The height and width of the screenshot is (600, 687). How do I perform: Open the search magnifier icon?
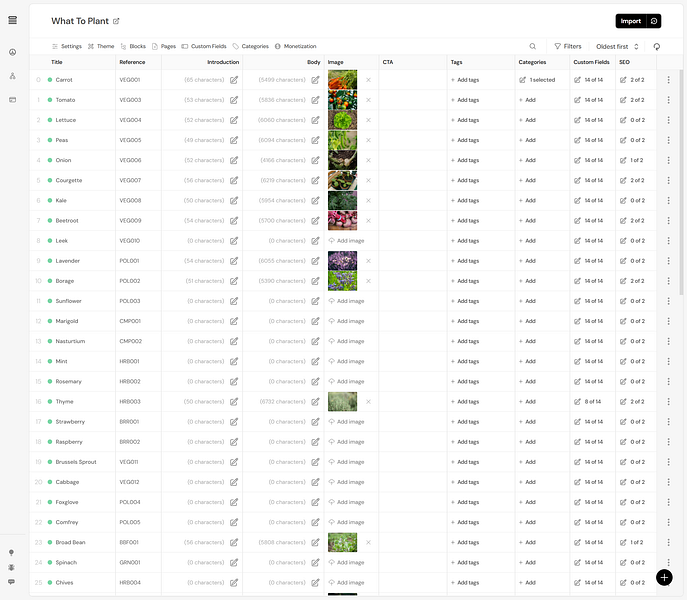pos(532,46)
